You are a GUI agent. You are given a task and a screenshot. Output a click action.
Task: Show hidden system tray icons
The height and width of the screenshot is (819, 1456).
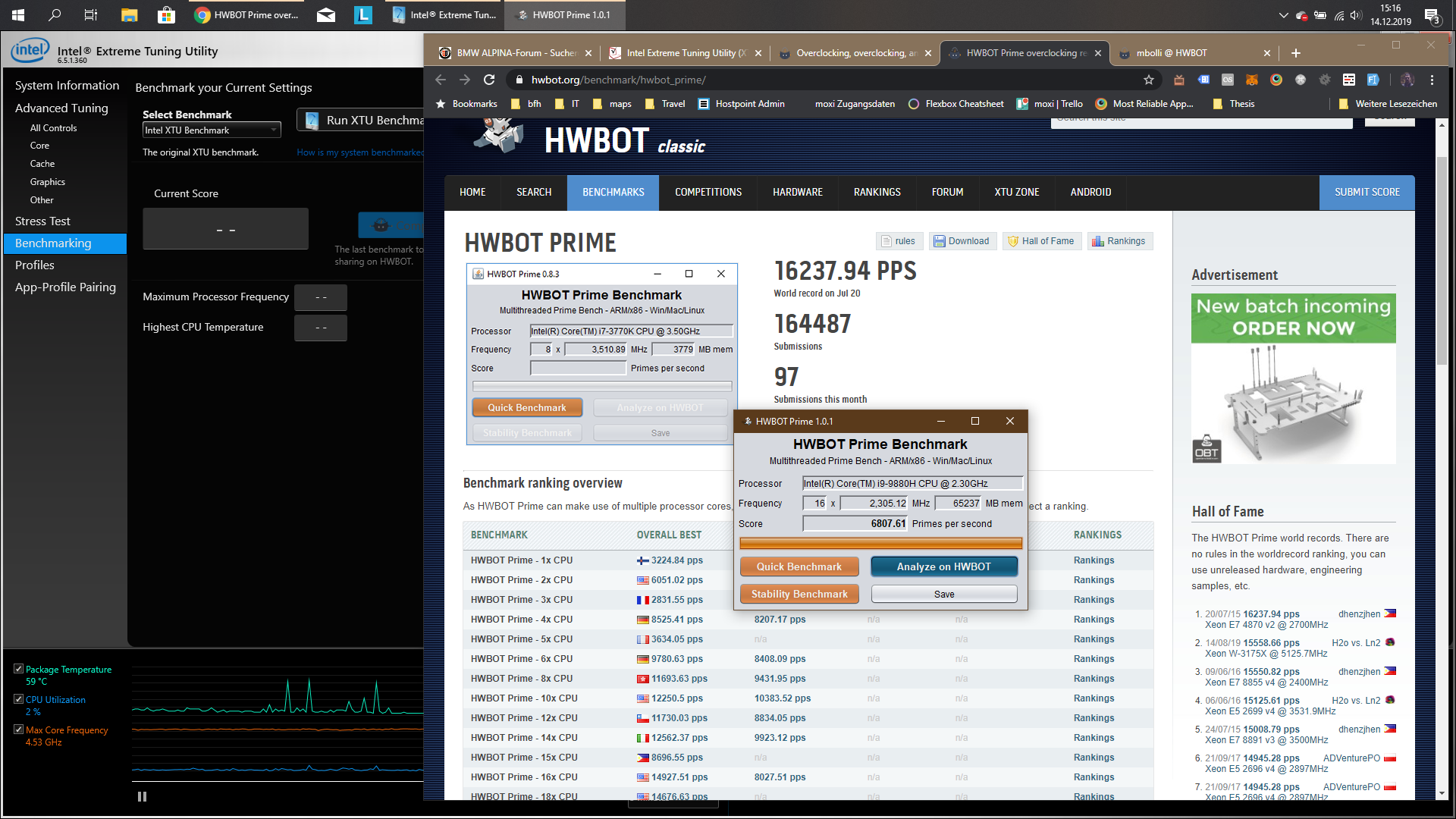tap(1283, 15)
